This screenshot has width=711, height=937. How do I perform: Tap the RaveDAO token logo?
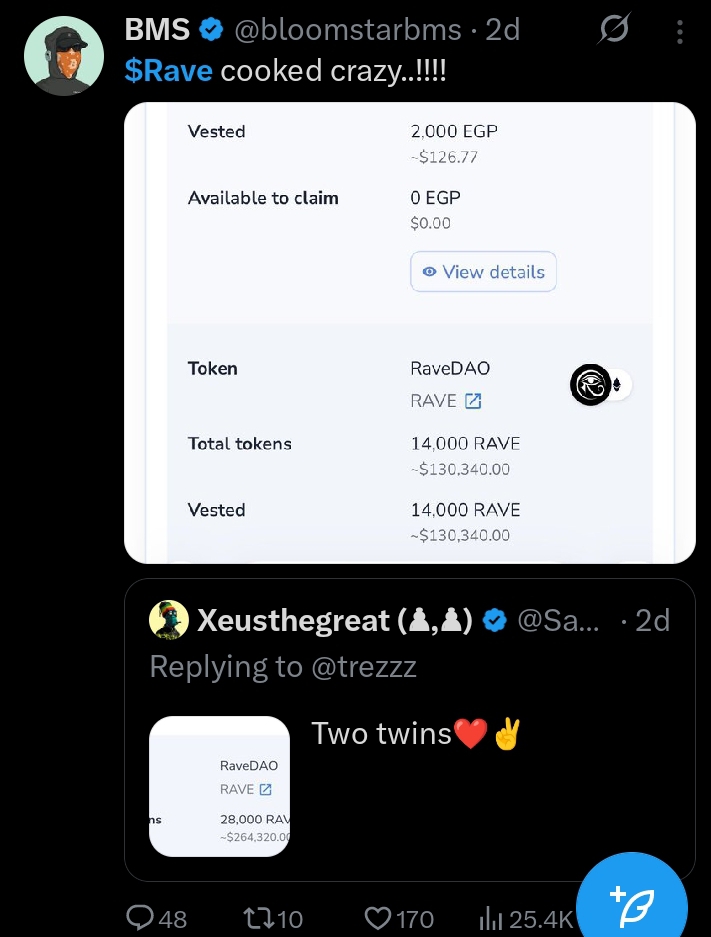pos(590,384)
